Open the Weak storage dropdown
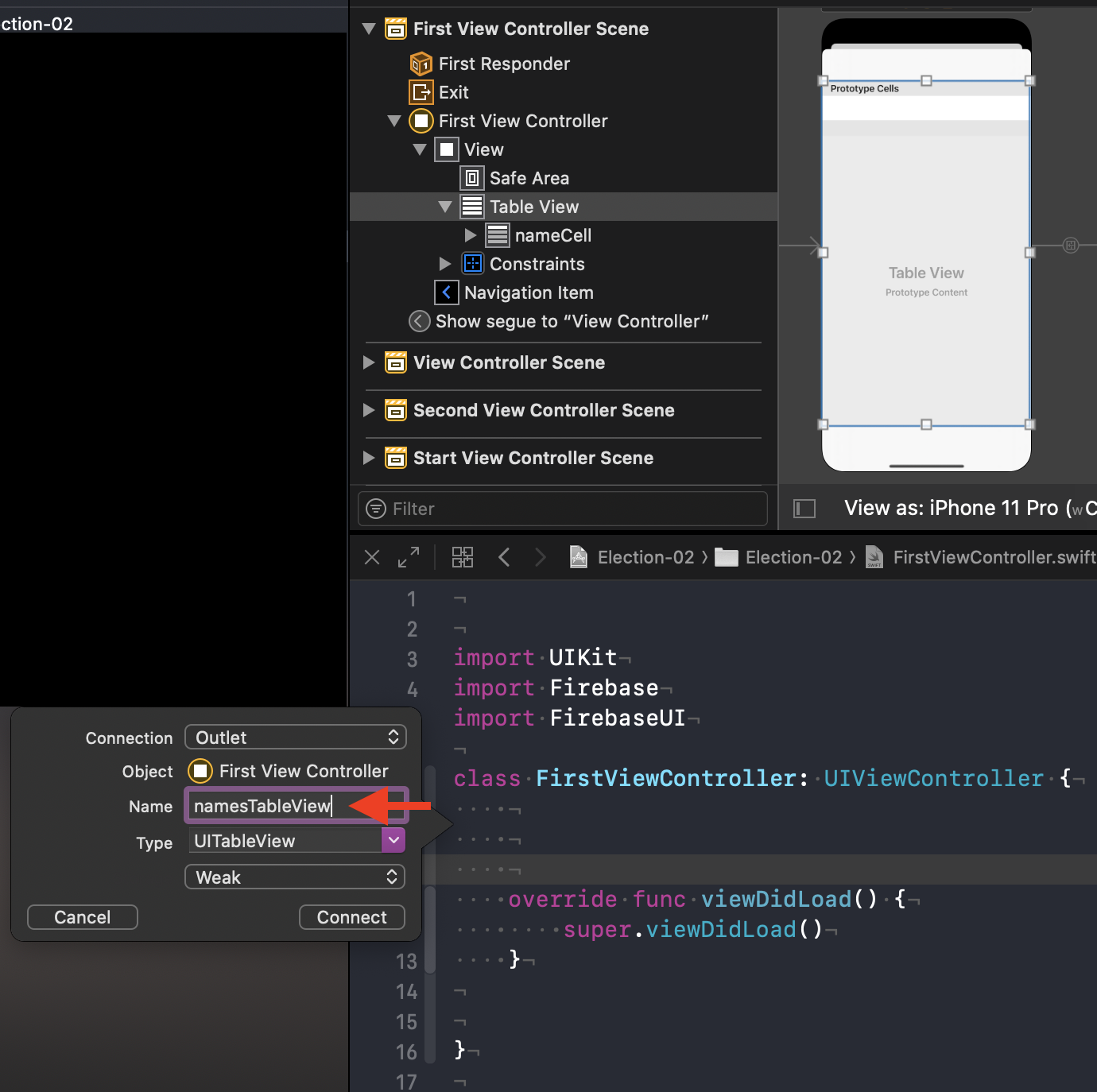Screen dimensions: 1097x1092 pos(296,877)
